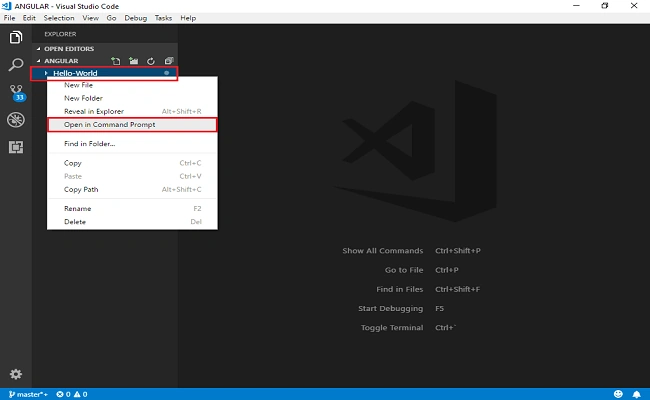Viewport: 650px width, 400px height.
Task: Click Toggle Terminal hint text
Action: [392, 327]
